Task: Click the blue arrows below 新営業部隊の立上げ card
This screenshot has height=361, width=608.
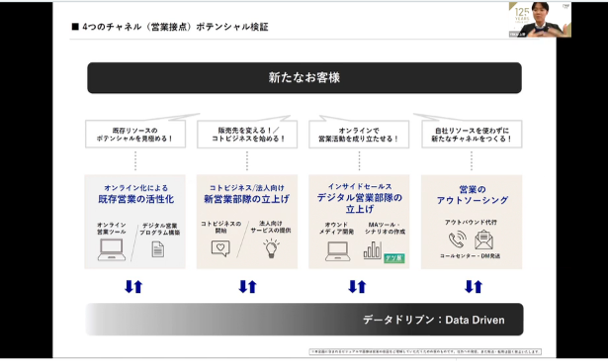Action: coord(248,287)
